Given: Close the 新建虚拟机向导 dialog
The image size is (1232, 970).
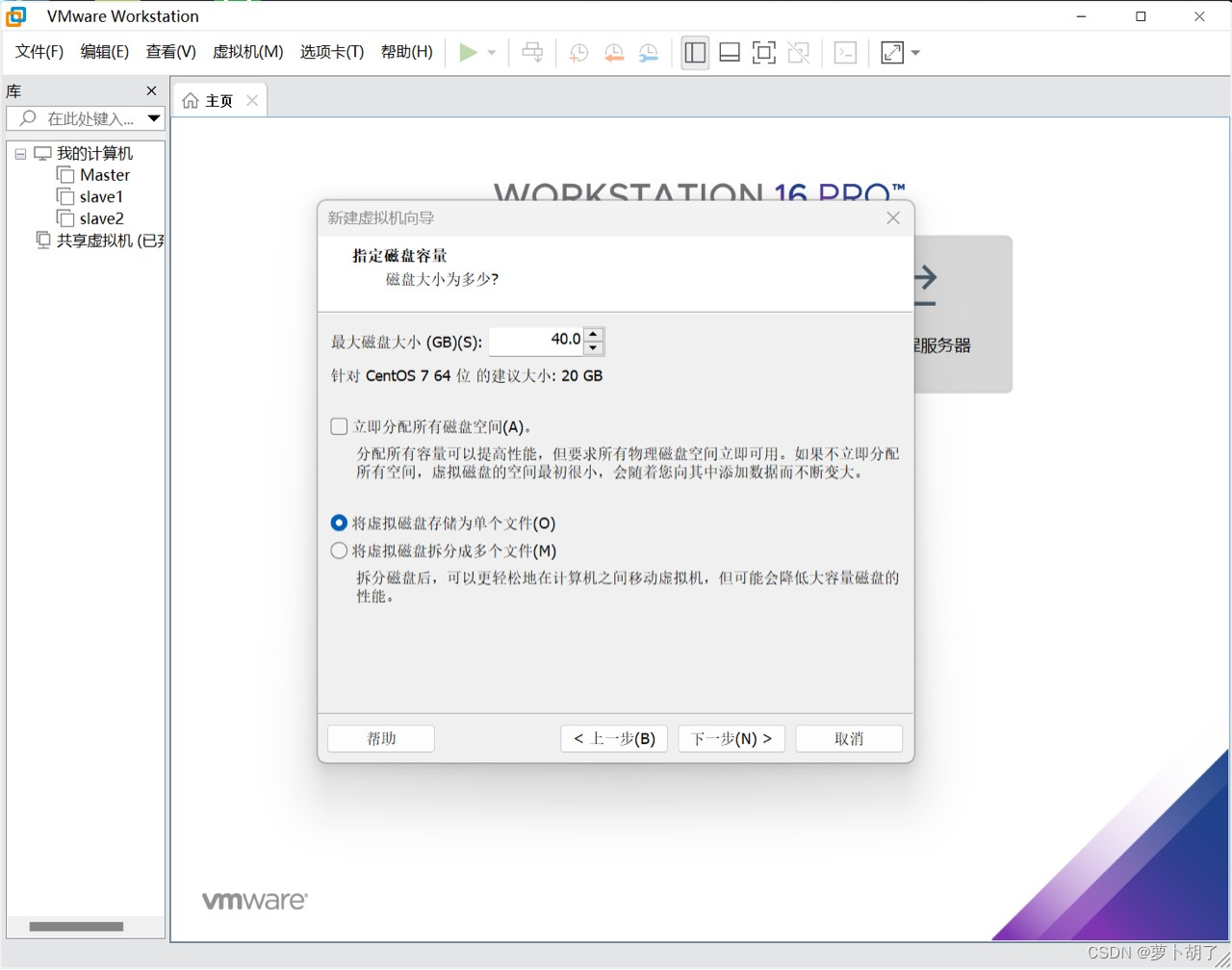Looking at the screenshot, I should click(x=893, y=218).
